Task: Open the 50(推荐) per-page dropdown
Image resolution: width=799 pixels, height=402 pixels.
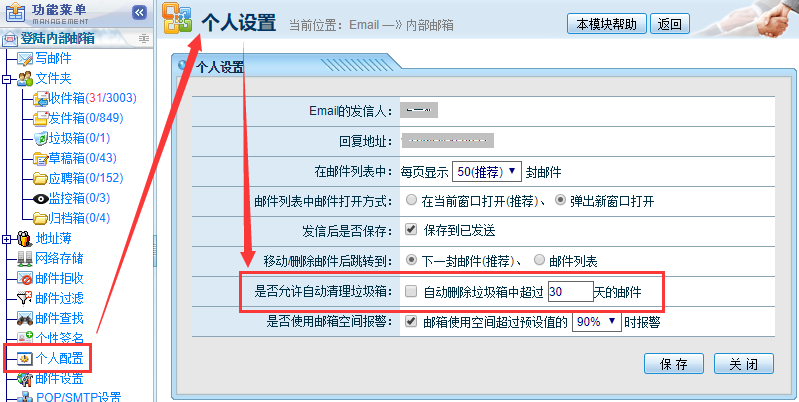Action: (487, 171)
